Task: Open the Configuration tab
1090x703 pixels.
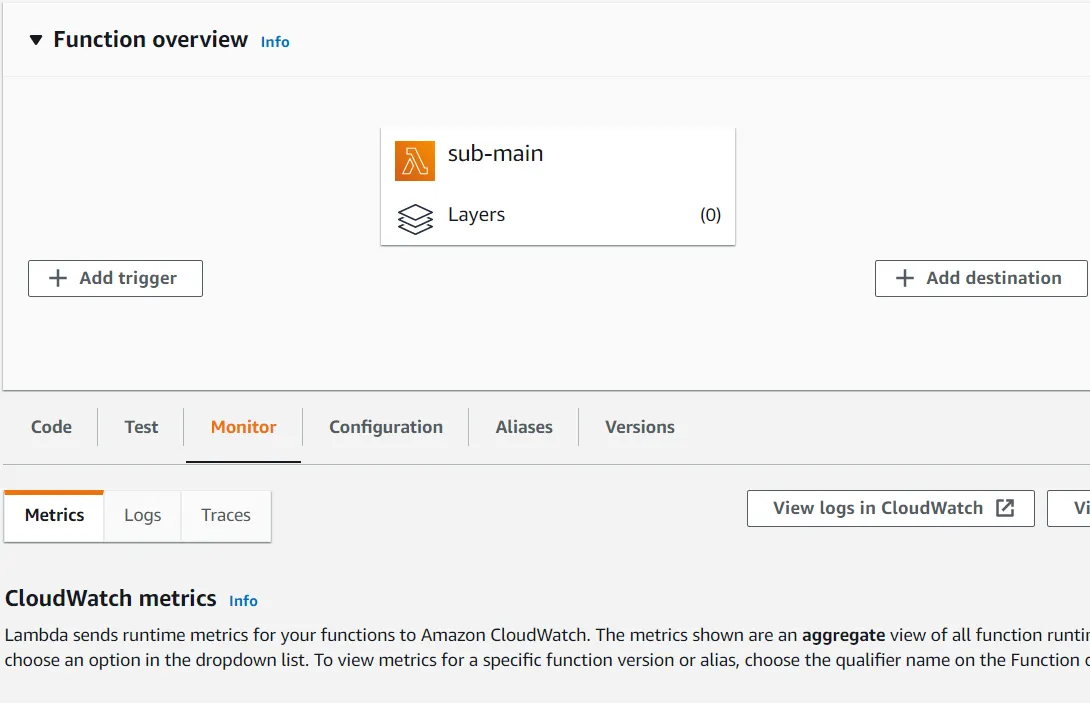Action: click(386, 427)
